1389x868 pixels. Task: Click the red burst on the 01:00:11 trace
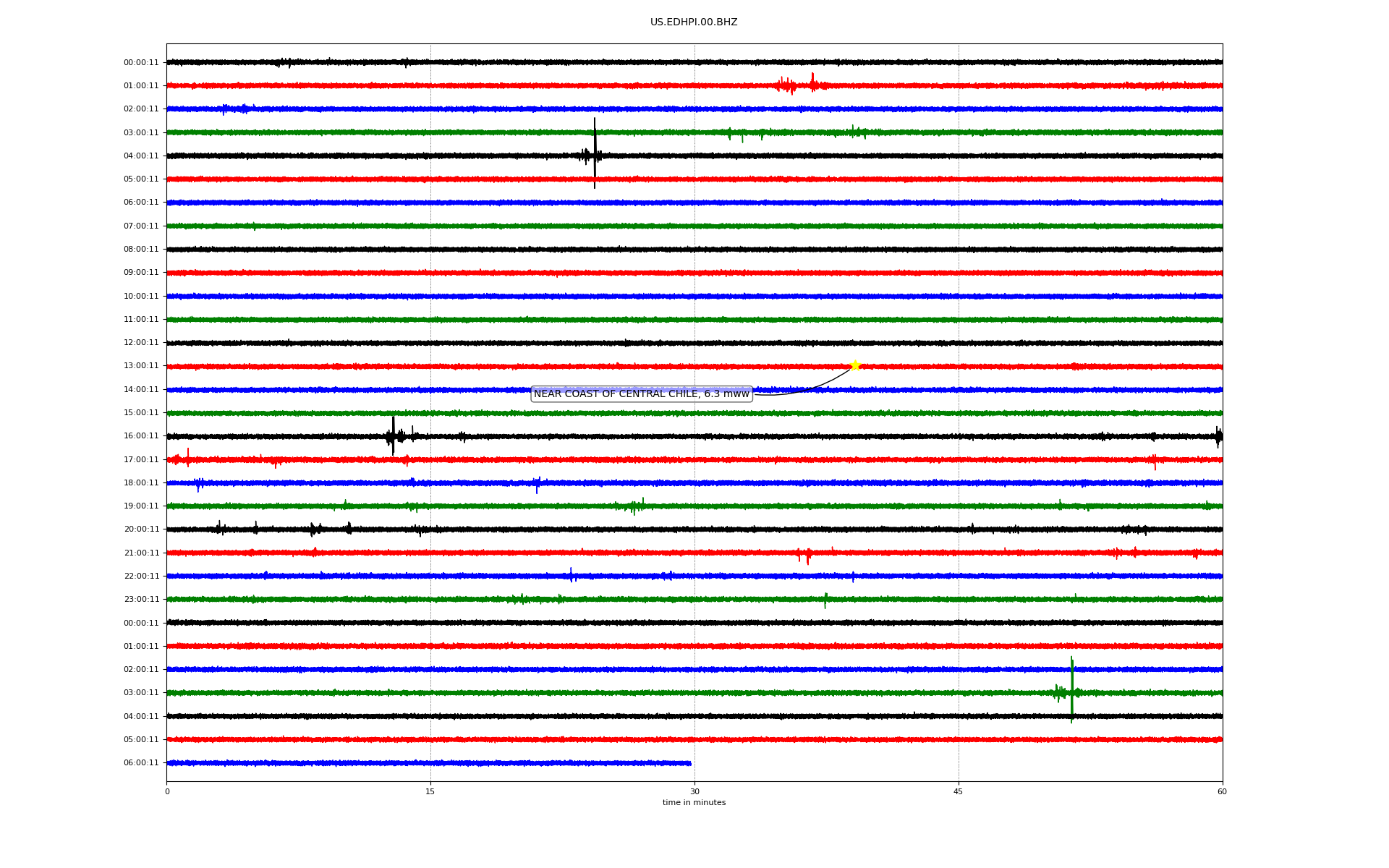(x=789, y=85)
